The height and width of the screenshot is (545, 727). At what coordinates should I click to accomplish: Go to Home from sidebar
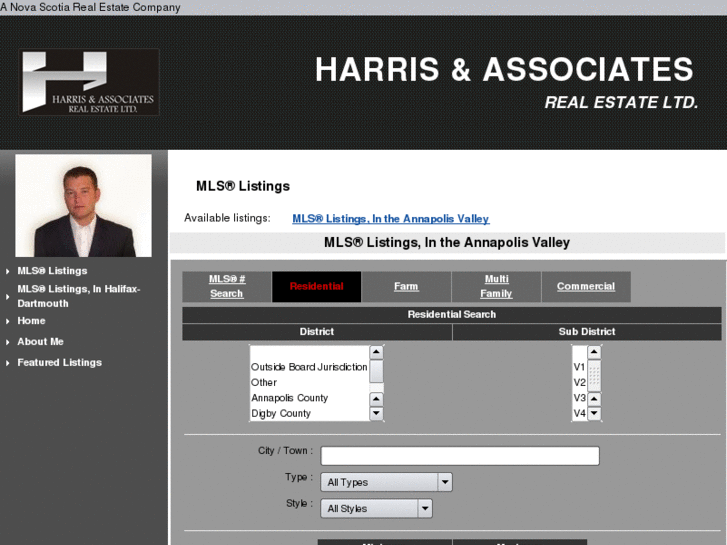(x=31, y=321)
